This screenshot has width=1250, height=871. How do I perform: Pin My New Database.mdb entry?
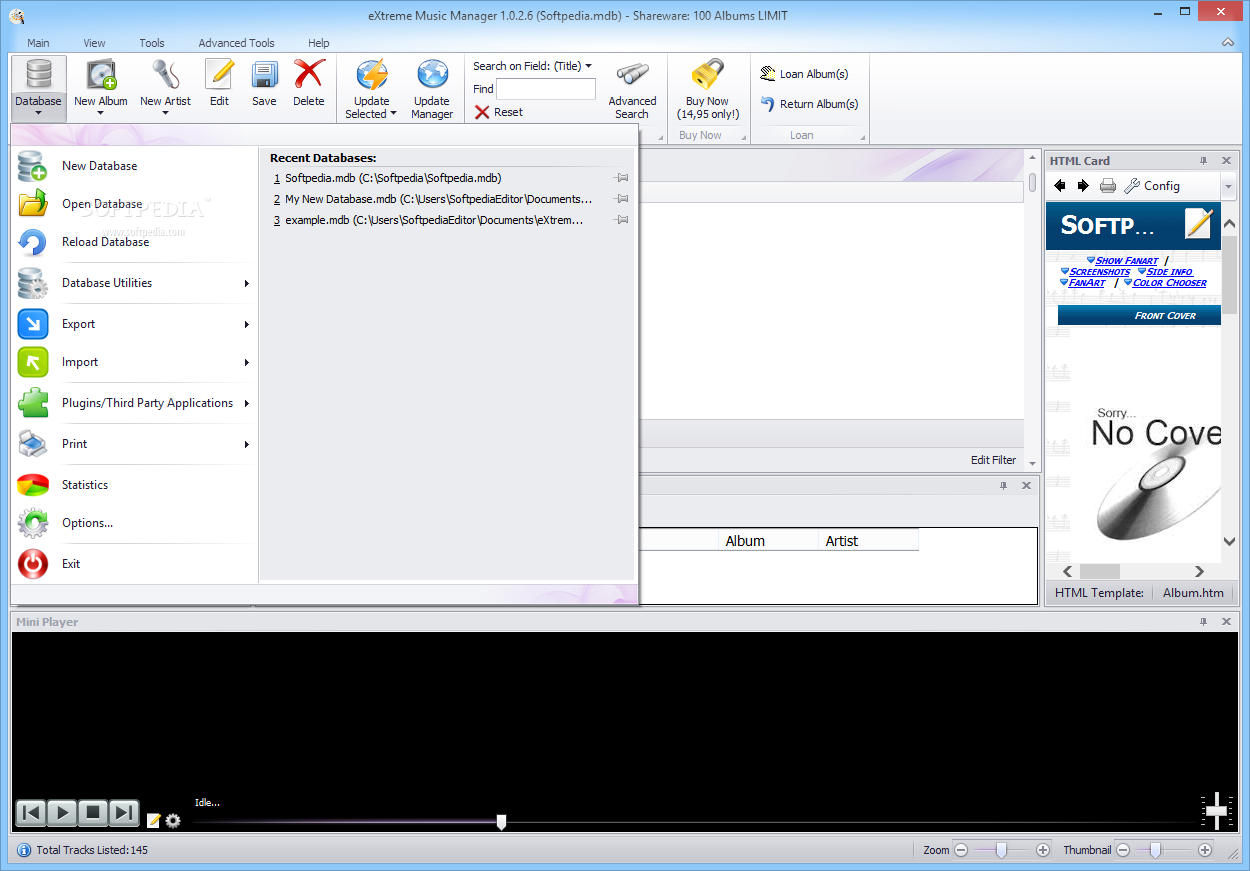(x=622, y=199)
